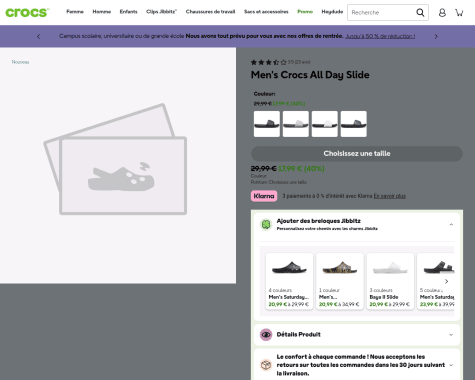
Task: Show previous promo banner message
Action: click(x=38, y=36)
